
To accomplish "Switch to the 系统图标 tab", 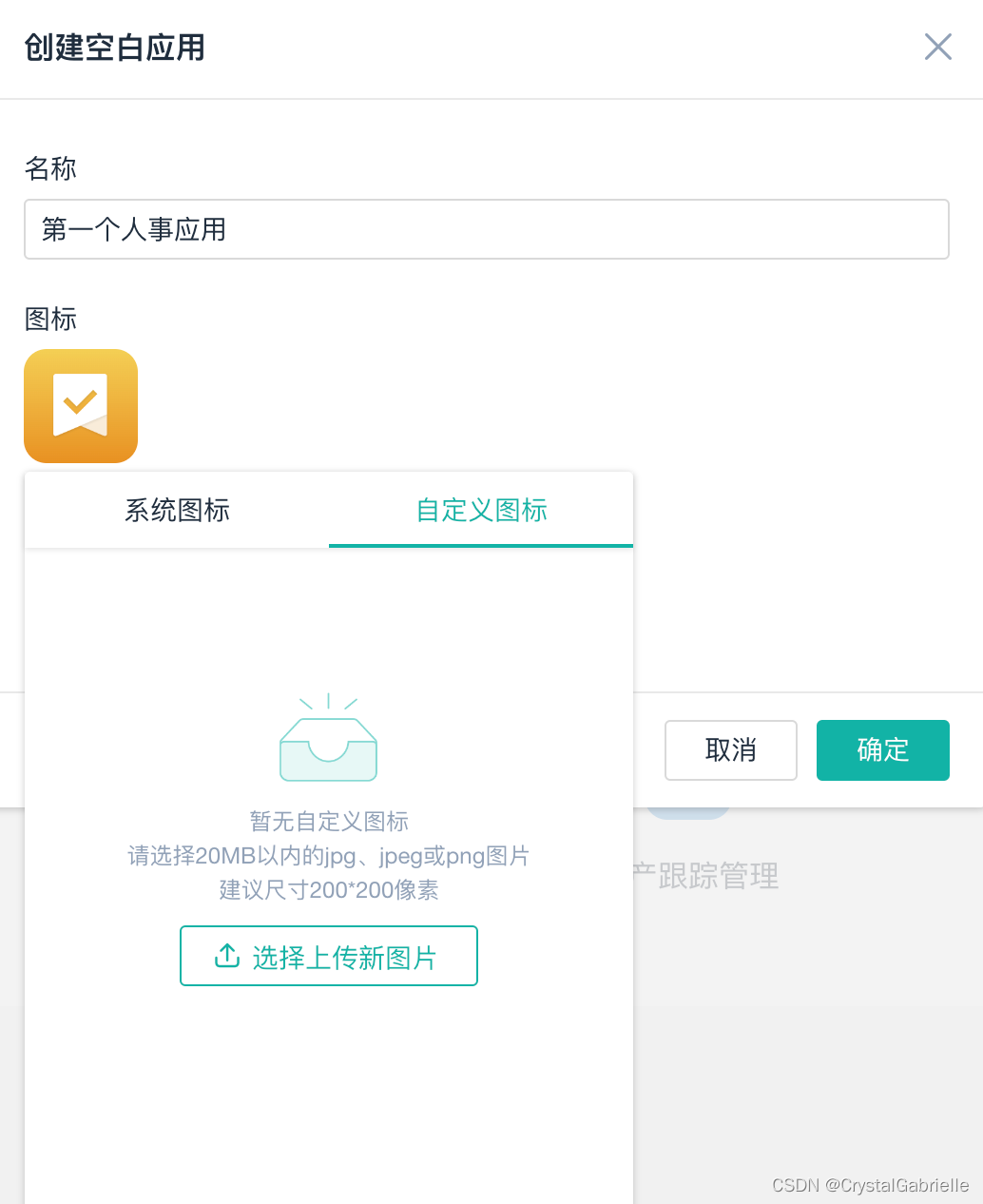I will [x=177, y=510].
